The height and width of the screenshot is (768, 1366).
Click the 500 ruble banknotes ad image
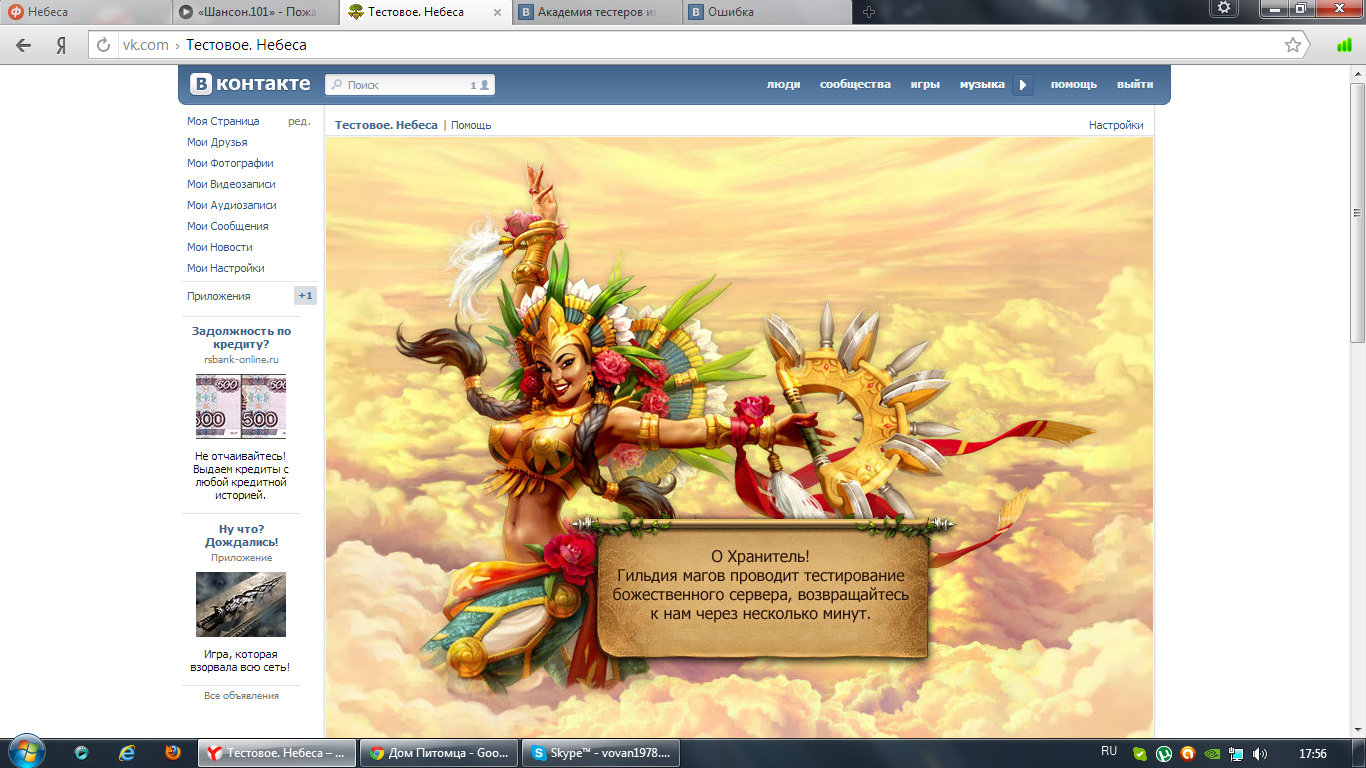tap(241, 406)
